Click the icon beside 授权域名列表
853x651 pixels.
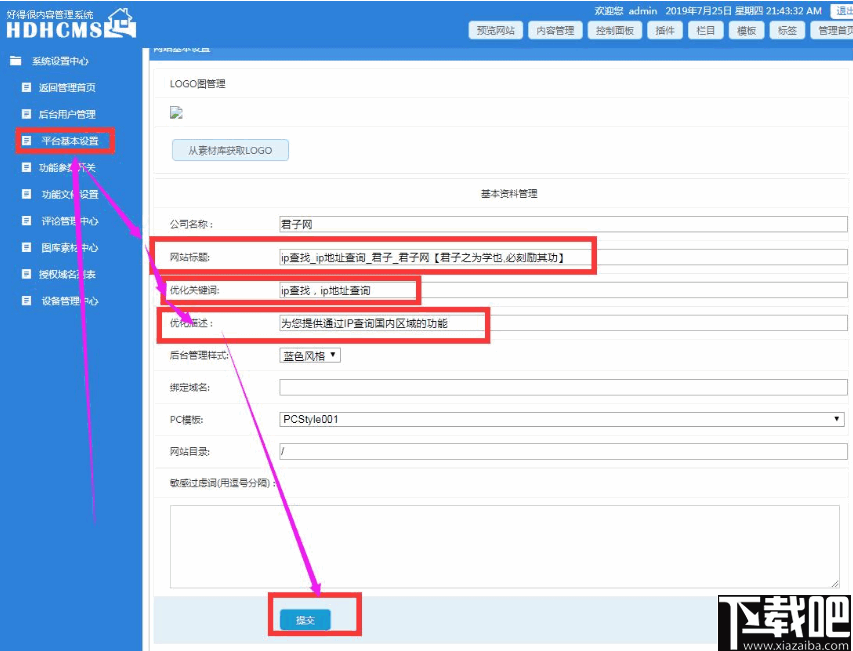pos(26,274)
